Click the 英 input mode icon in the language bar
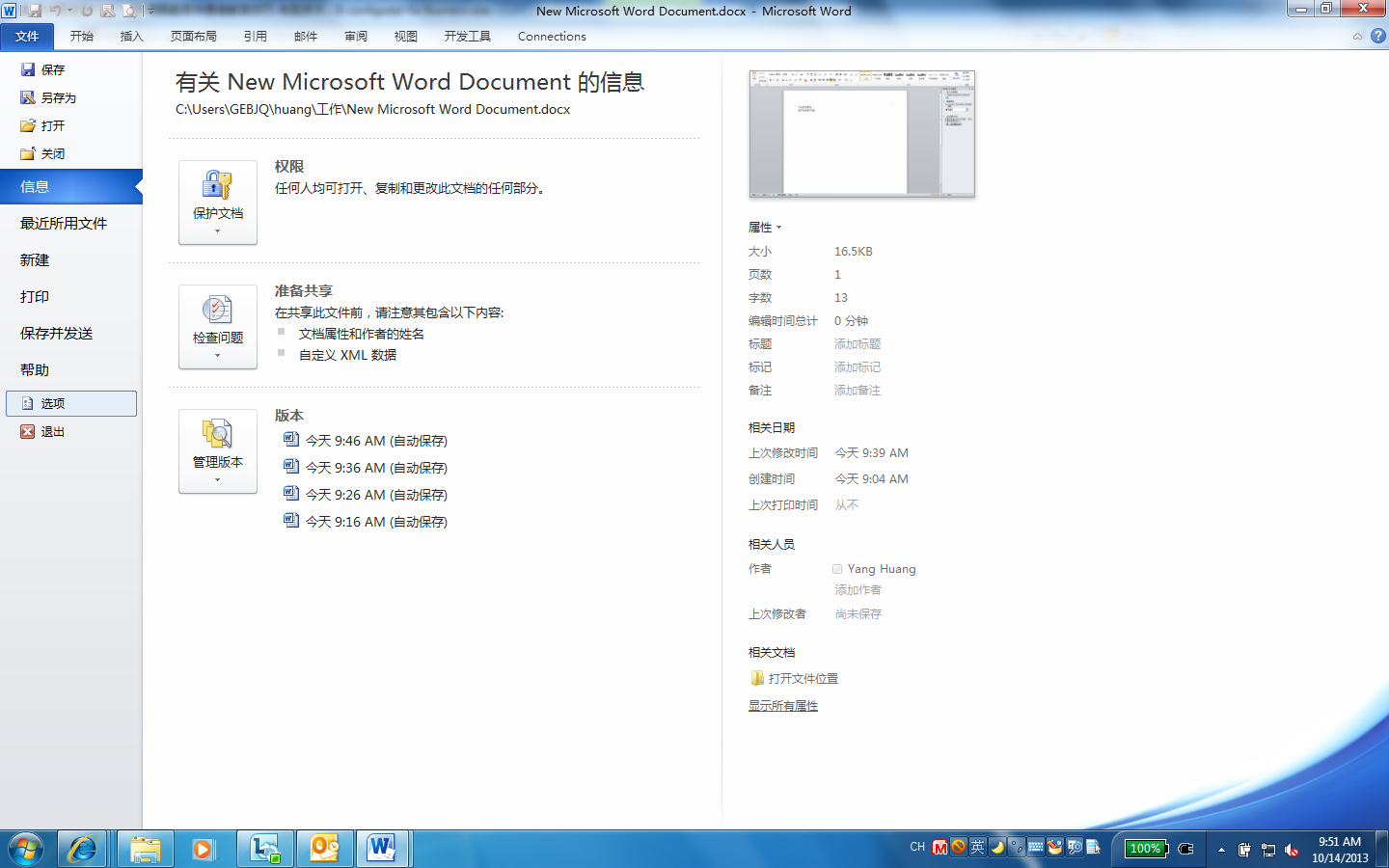Viewport: 1389px width, 868px height. pyautogui.click(x=977, y=847)
